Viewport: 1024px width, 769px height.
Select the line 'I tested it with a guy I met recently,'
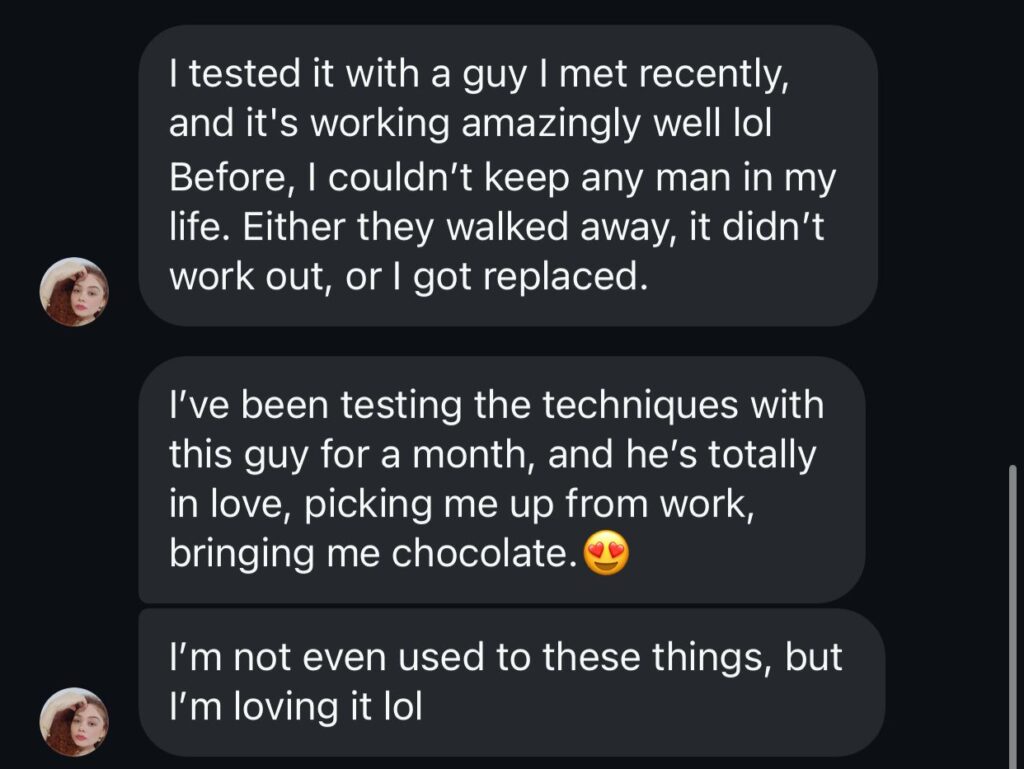tap(479, 74)
